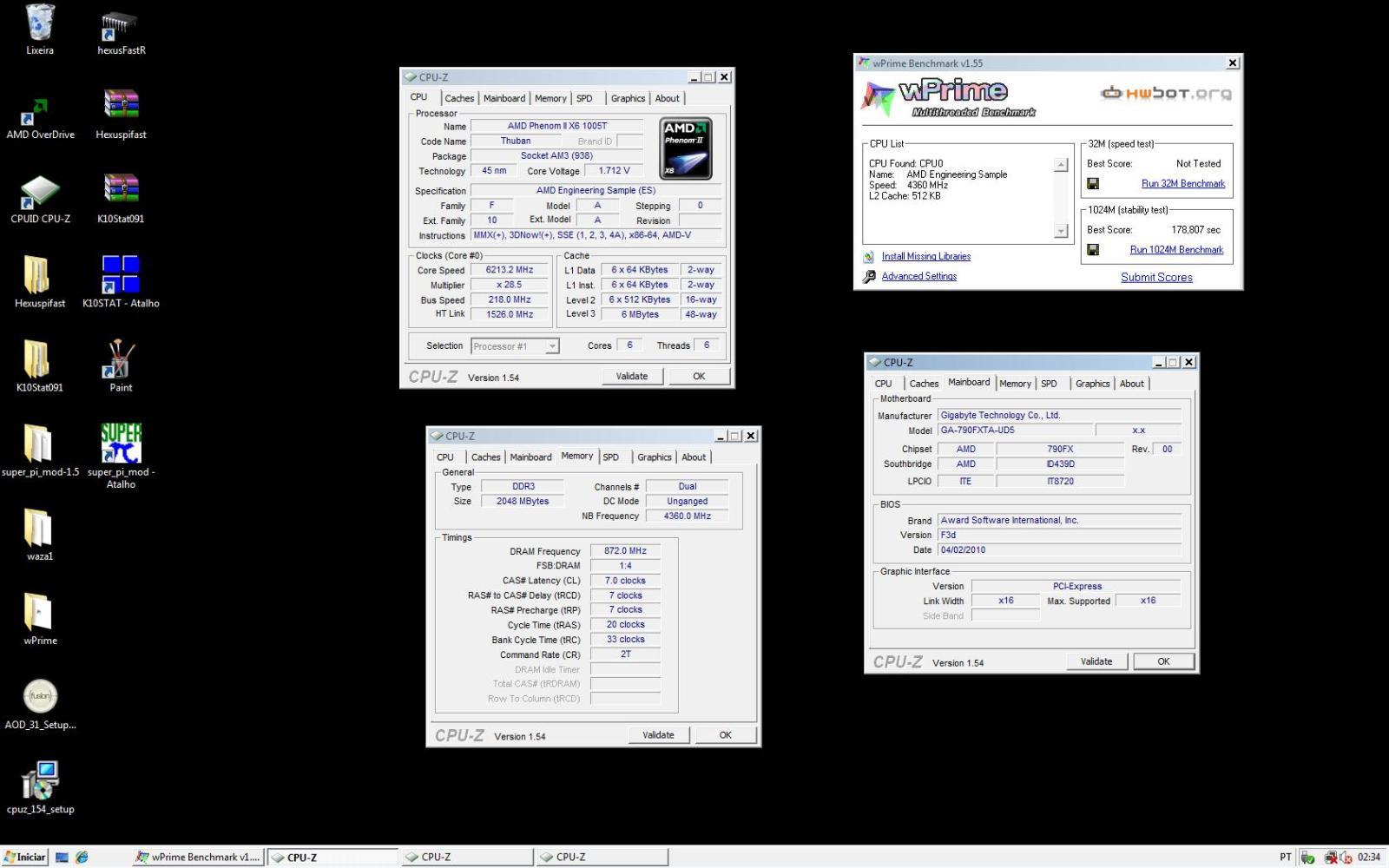
Task: Click the PT language indicator in tray
Action: coord(1286,858)
